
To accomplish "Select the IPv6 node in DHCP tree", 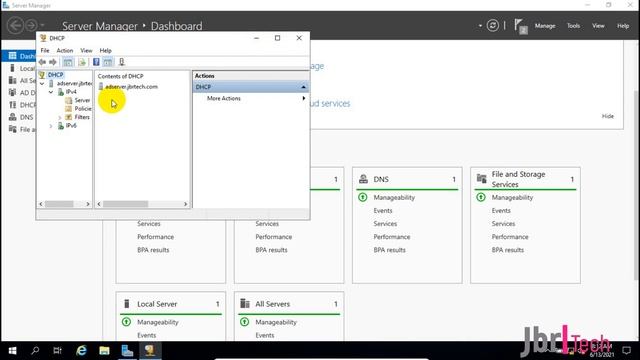I will (71, 126).
